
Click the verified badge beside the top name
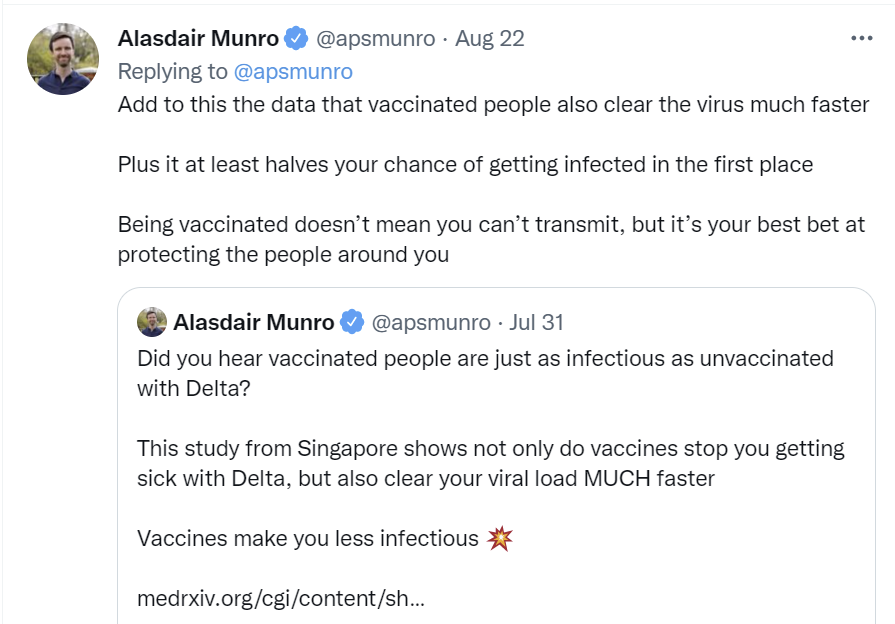pos(296,39)
